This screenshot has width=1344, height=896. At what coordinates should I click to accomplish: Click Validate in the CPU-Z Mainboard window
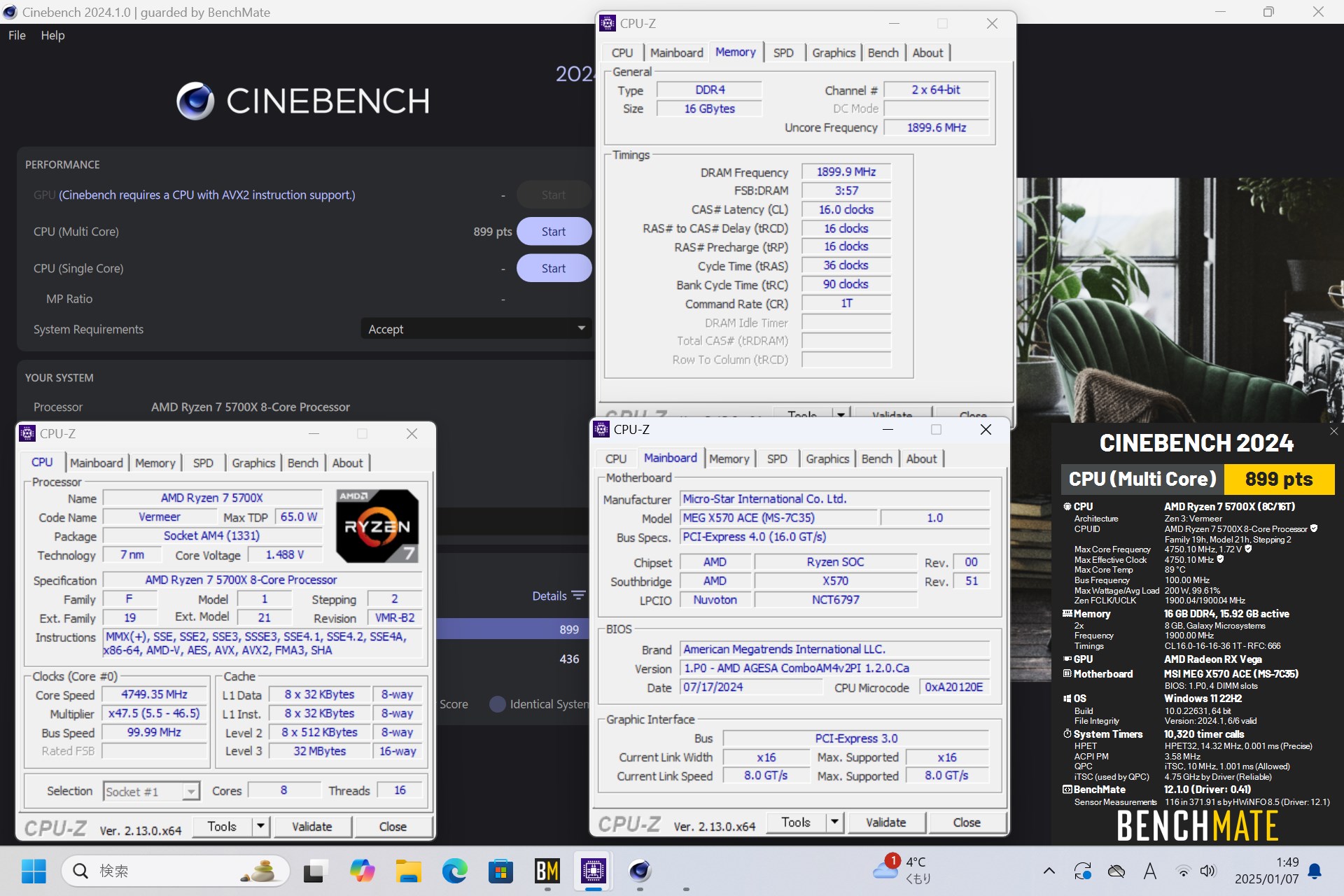pos(885,822)
